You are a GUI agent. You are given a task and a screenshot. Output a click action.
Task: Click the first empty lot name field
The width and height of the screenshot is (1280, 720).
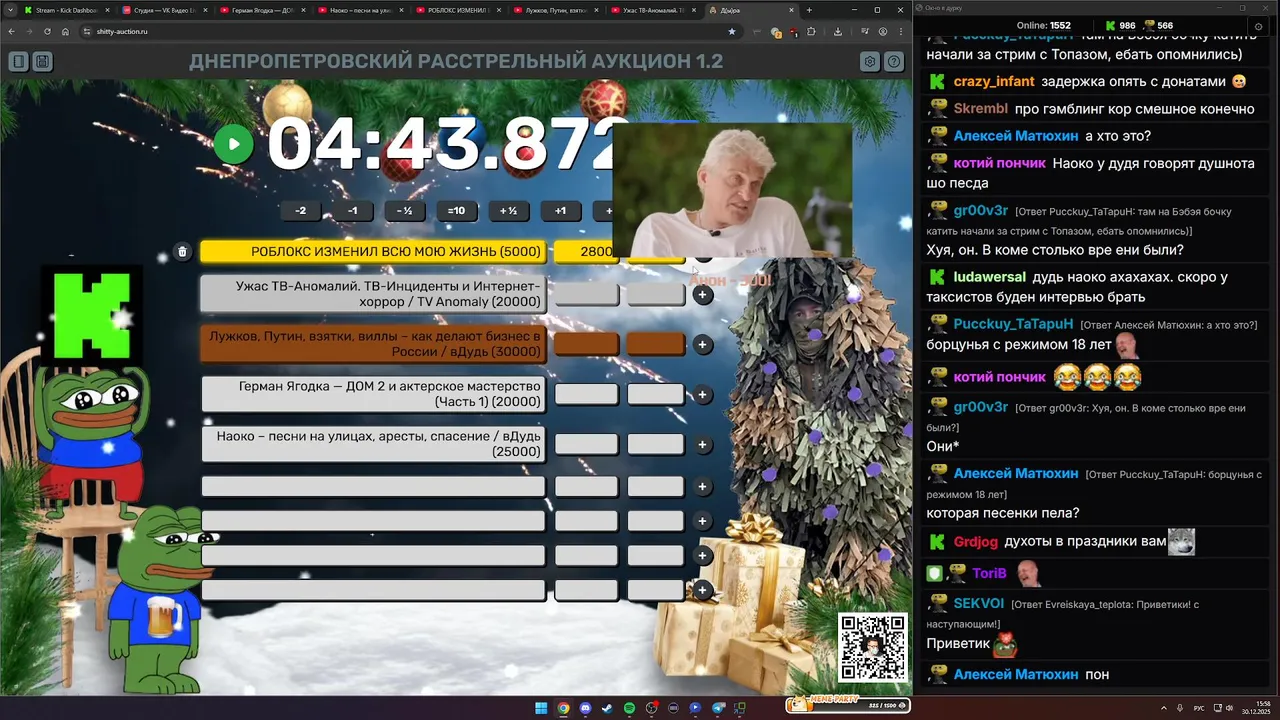tap(373, 487)
